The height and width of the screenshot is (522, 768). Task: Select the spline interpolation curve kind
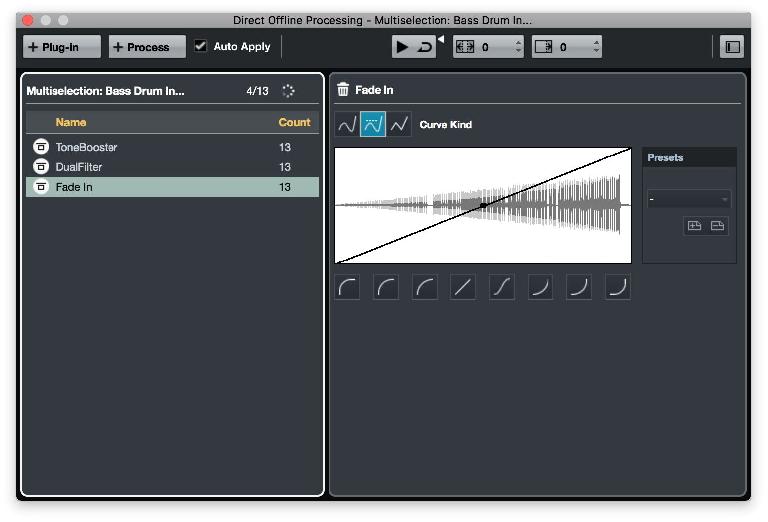tap(347, 124)
